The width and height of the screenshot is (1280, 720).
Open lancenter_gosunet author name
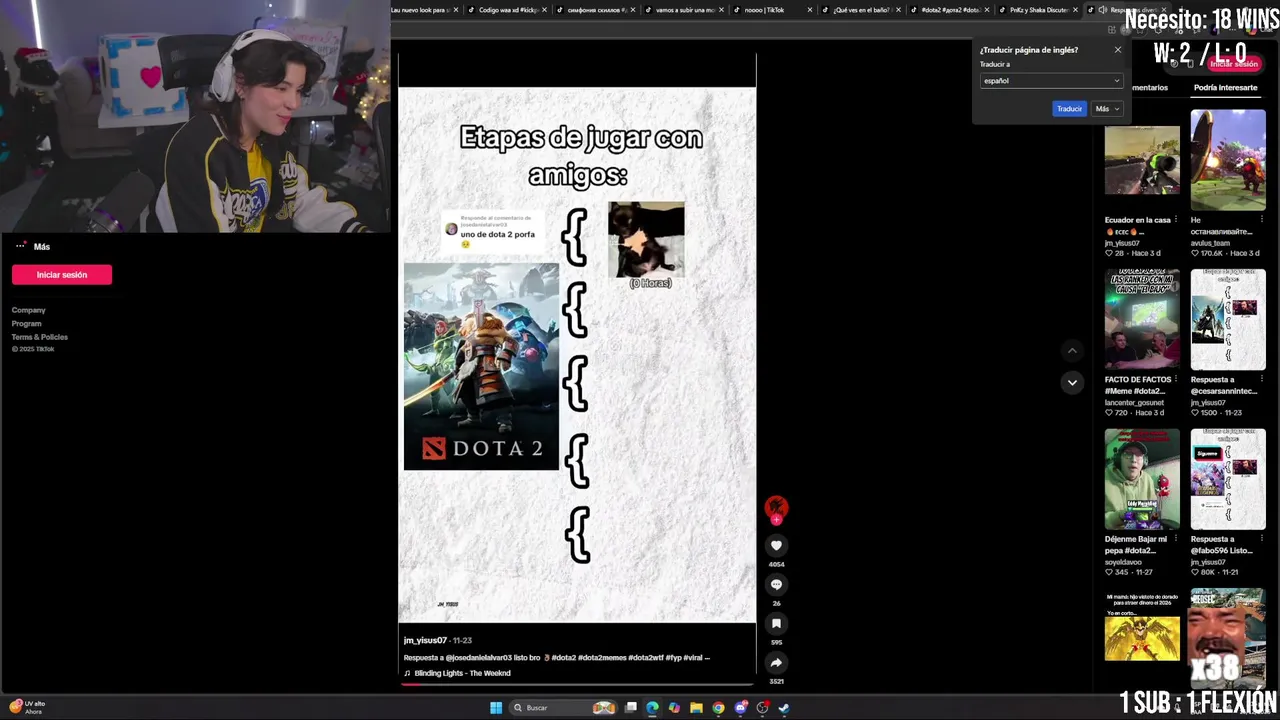1134,402
